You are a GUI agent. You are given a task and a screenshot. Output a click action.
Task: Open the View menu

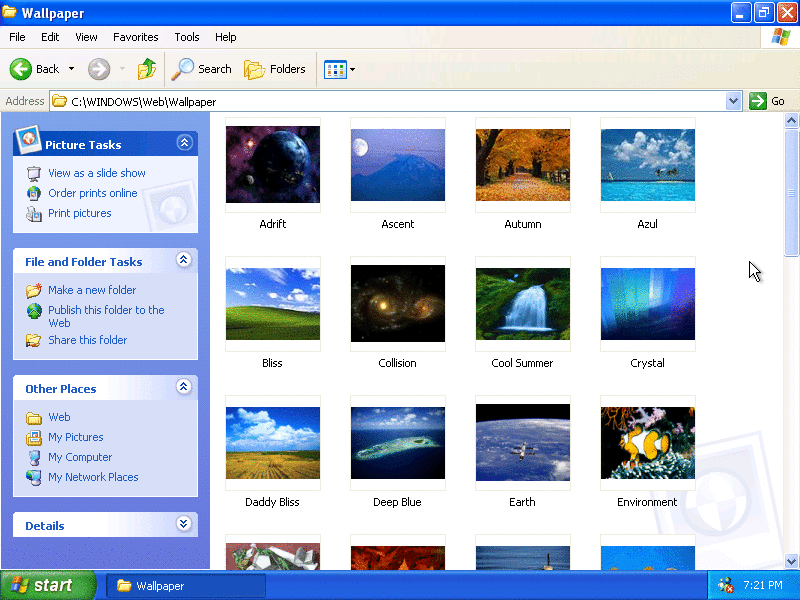[86, 37]
